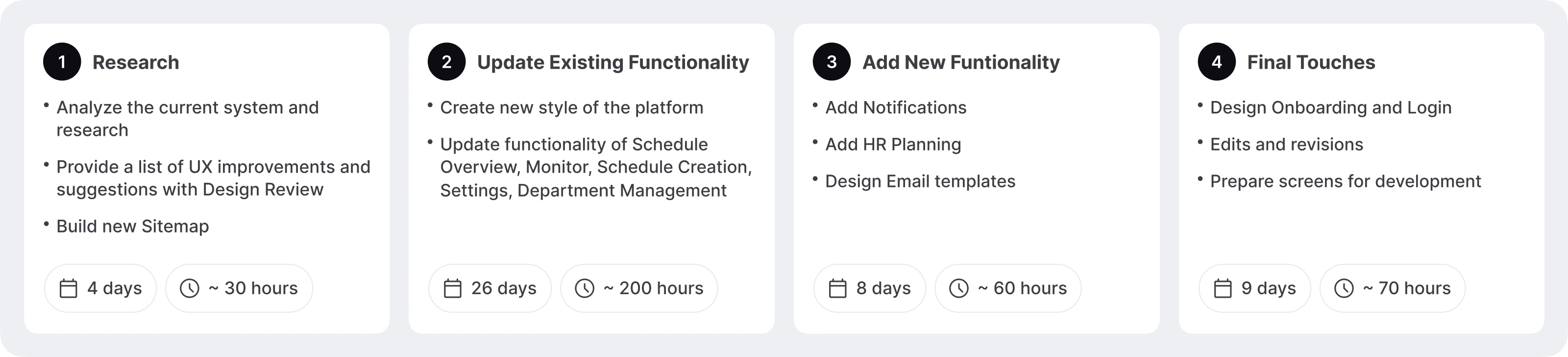
Task: Select the Add HR Planning bullet
Action: pos(893,144)
